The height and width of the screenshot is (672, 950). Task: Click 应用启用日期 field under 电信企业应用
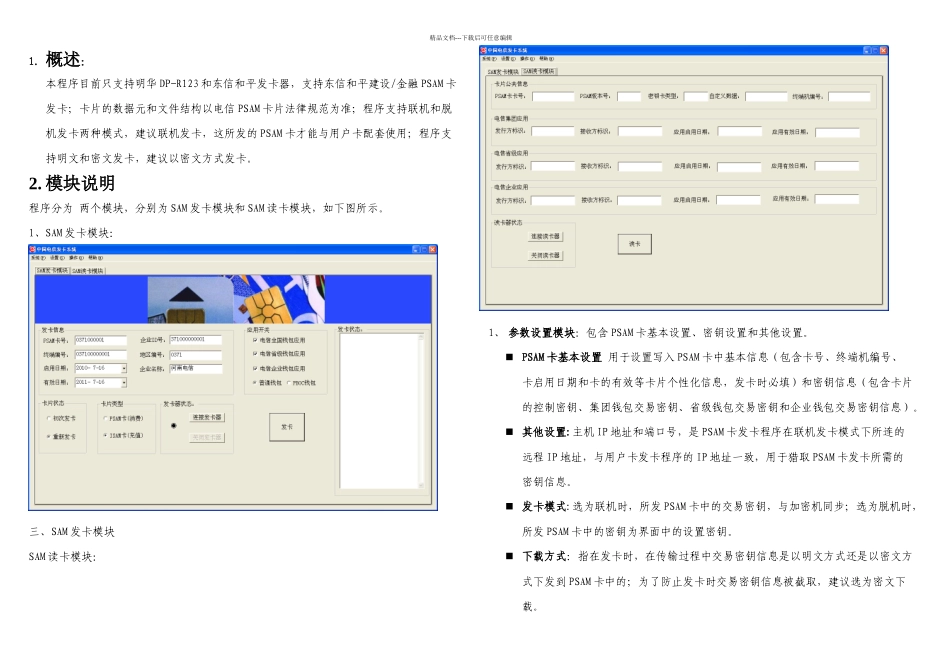[739, 199]
